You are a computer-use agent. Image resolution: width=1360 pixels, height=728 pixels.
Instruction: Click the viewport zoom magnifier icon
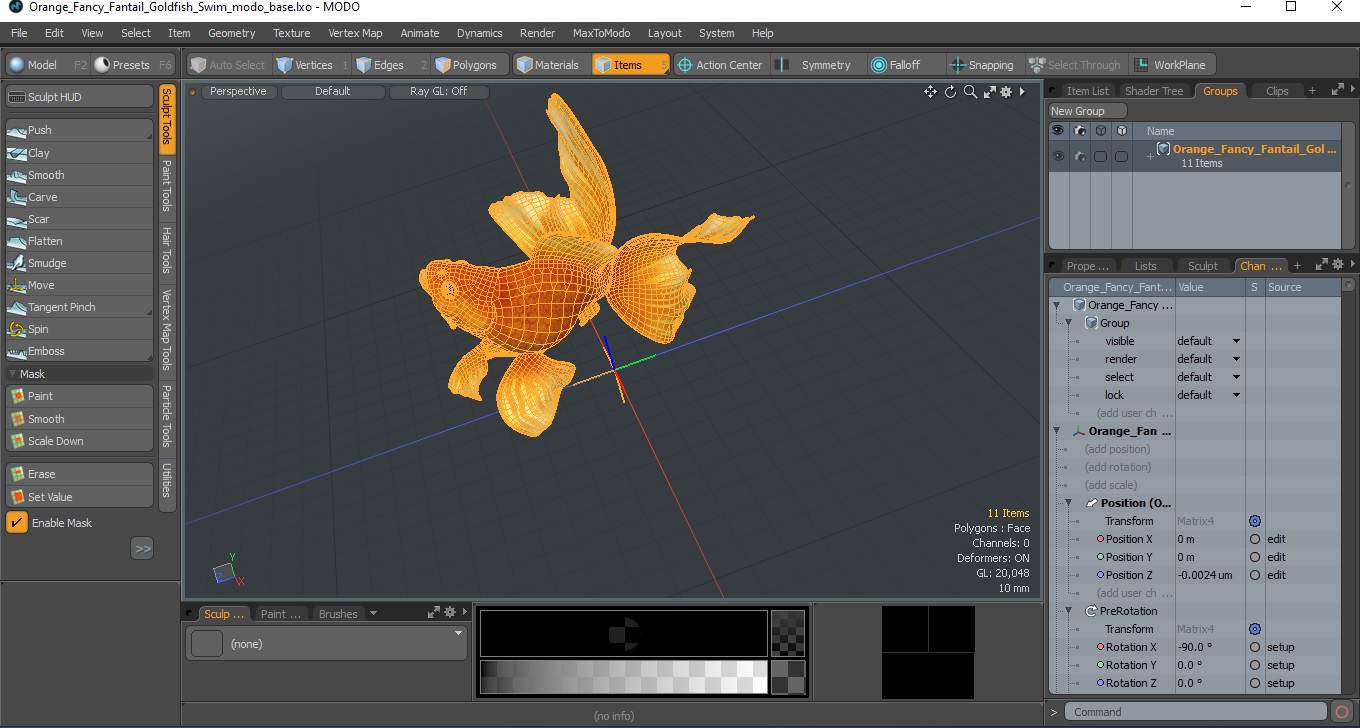970,92
